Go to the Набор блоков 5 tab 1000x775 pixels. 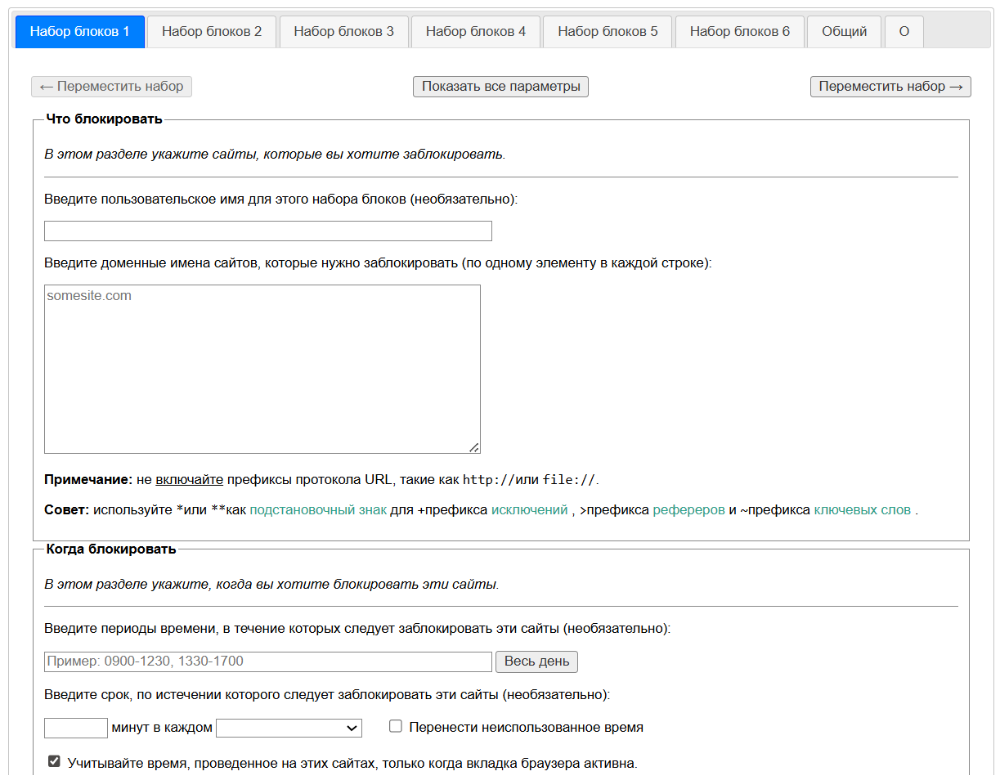[x=607, y=31]
